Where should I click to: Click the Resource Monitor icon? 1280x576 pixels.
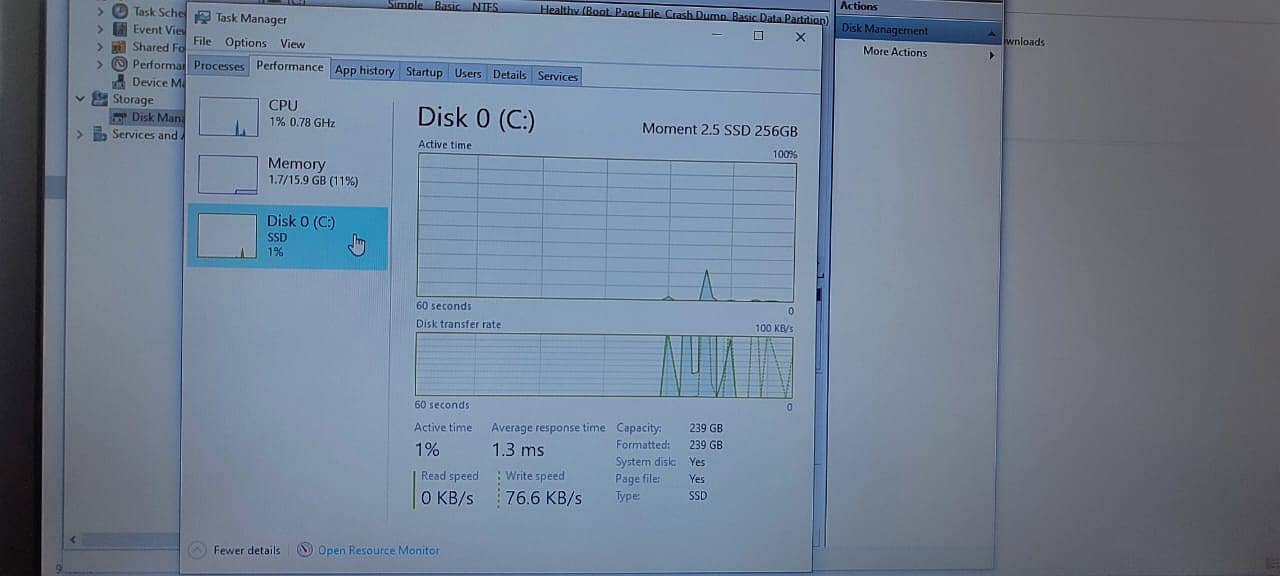[x=305, y=550]
